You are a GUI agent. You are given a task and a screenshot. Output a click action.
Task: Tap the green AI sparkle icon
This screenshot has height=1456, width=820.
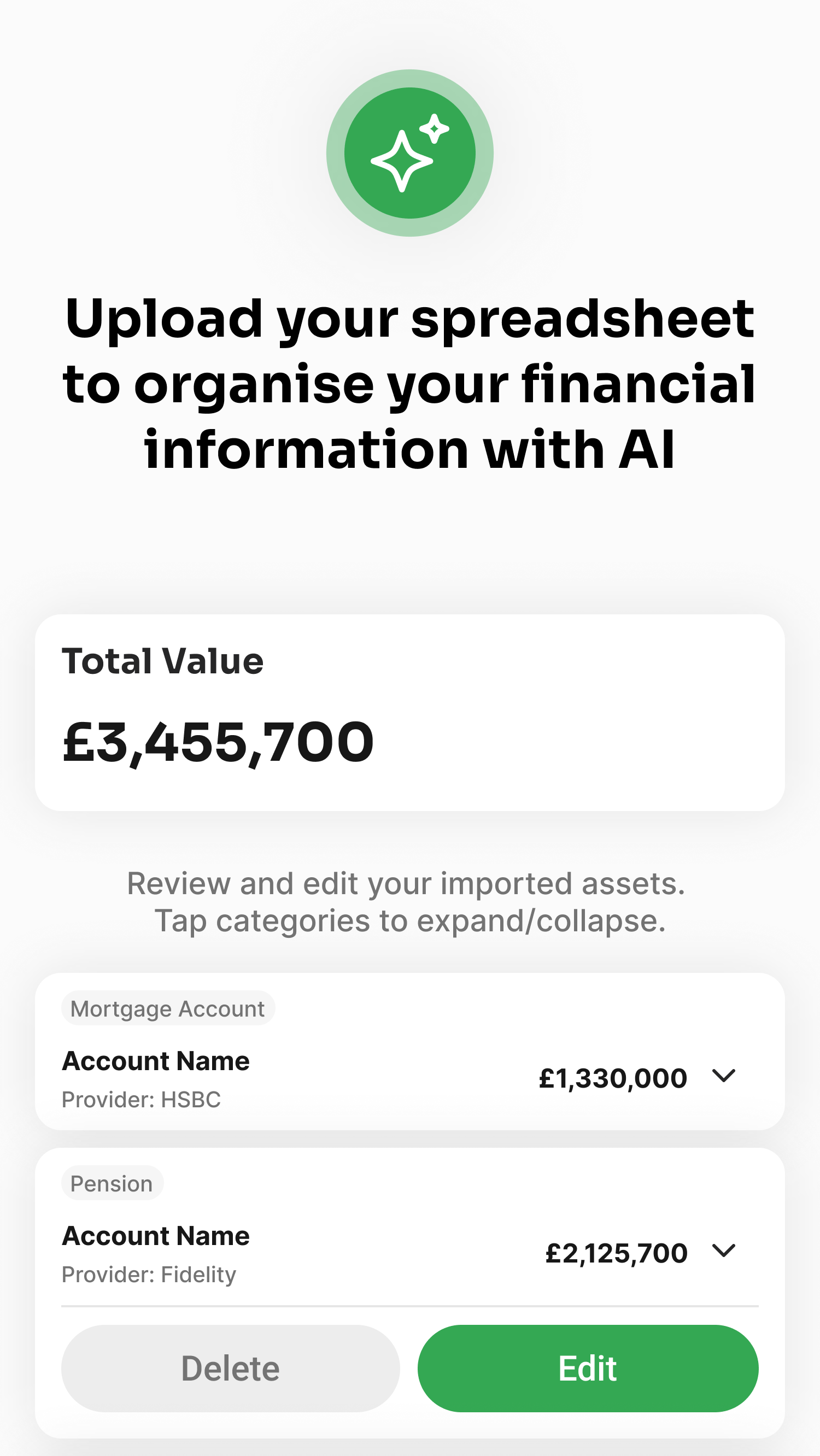(x=410, y=152)
